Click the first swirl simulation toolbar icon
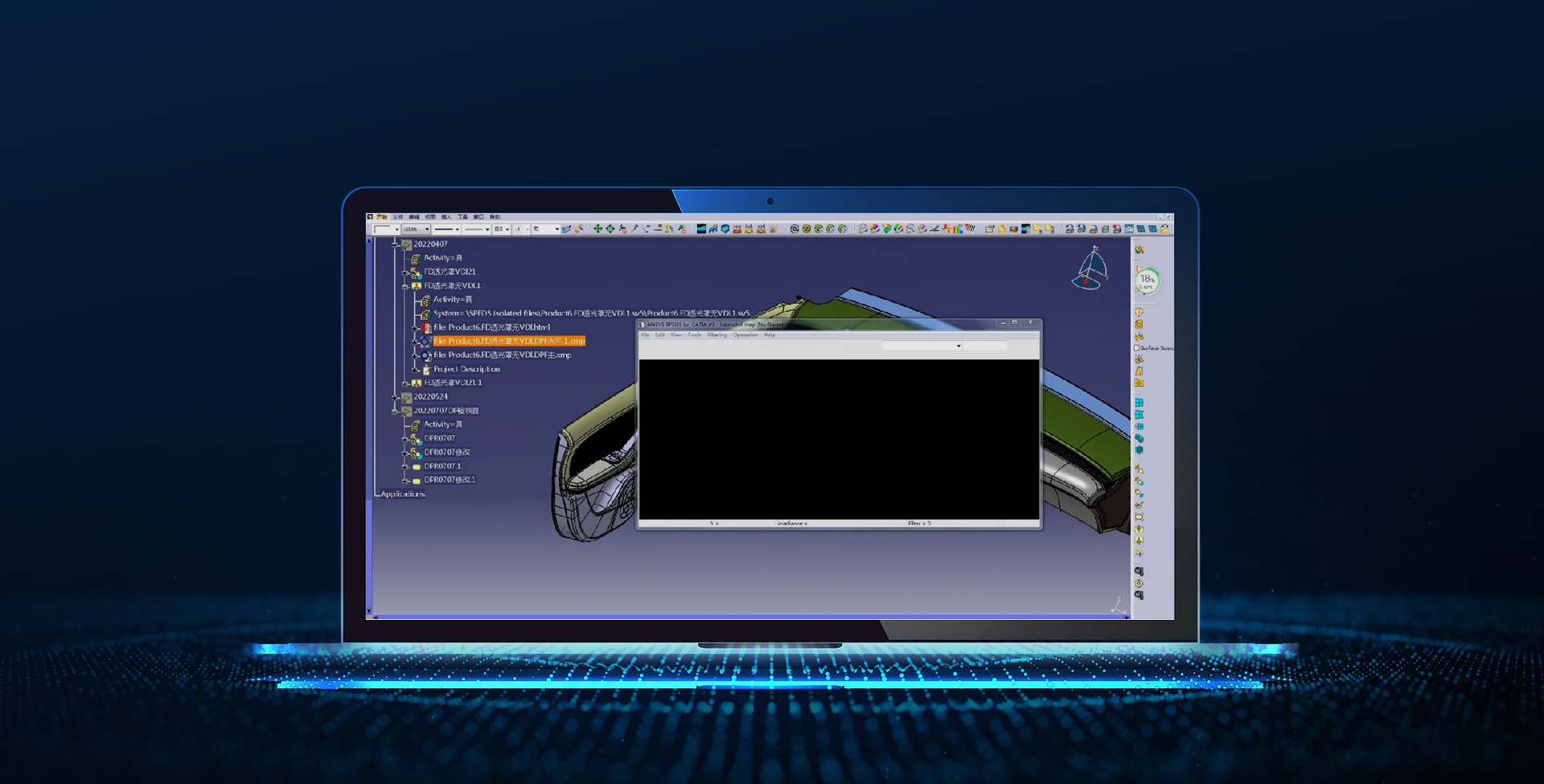1544x784 pixels. 795,229
